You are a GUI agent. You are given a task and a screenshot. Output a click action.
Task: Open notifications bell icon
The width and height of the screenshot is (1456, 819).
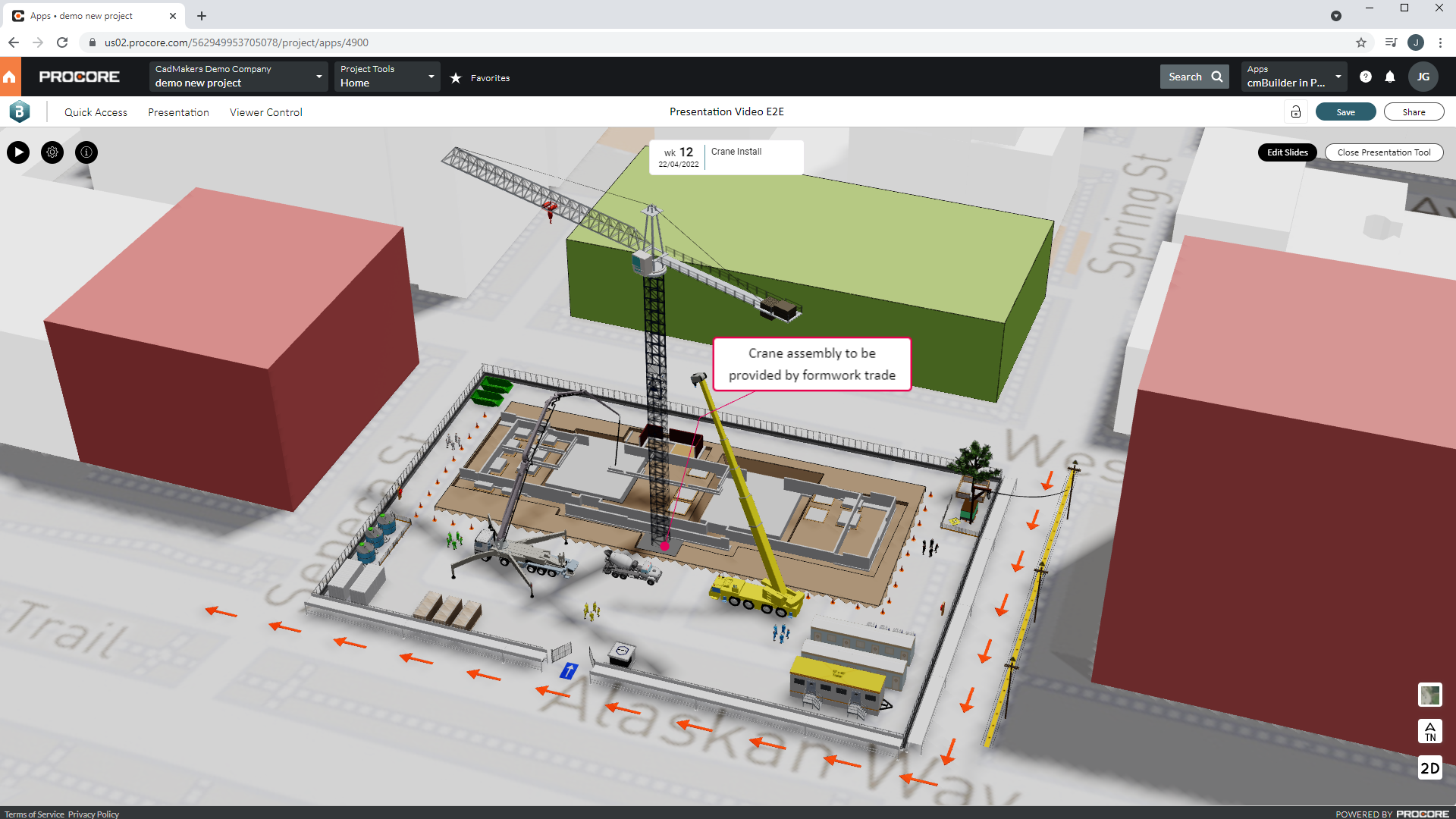coord(1390,77)
